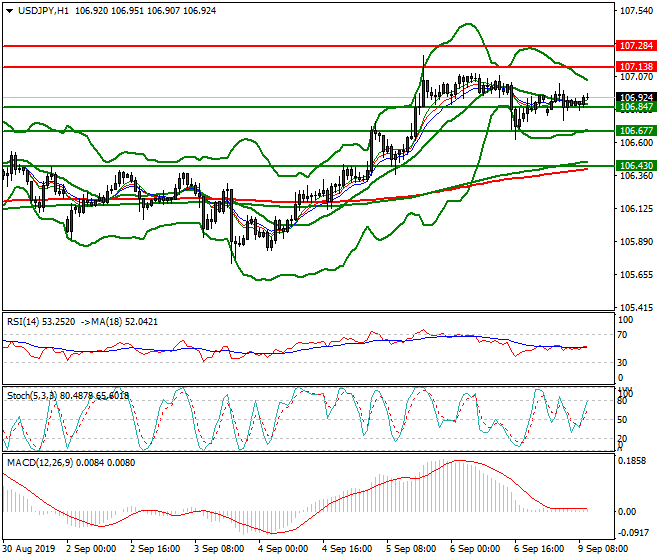Select the green 106.430 support price label

pos(636,166)
